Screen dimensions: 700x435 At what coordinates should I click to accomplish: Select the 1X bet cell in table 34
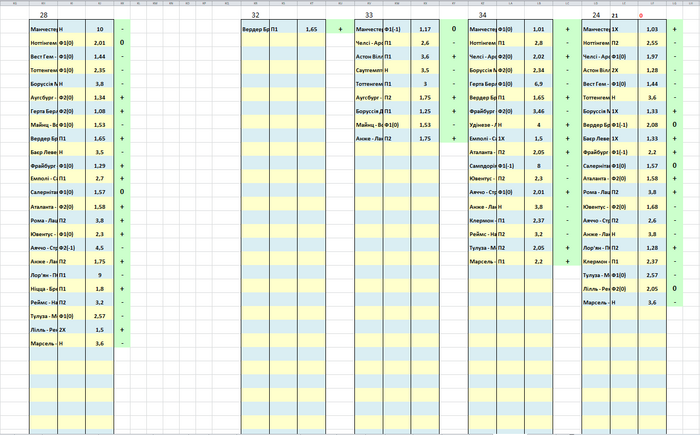pos(511,138)
